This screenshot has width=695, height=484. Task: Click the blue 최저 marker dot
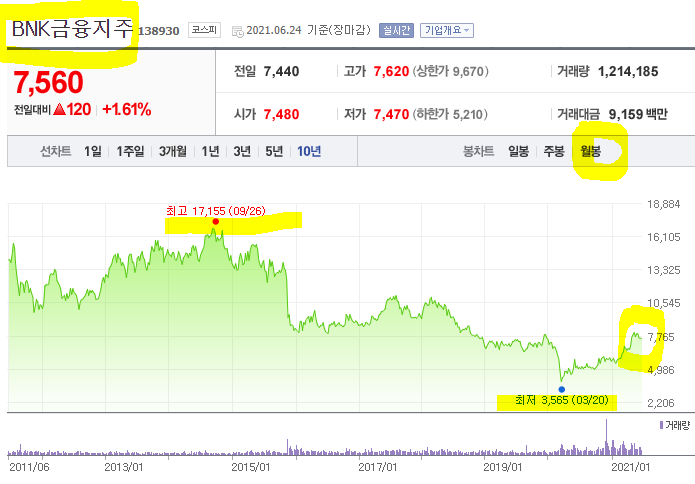pyautogui.click(x=562, y=390)
